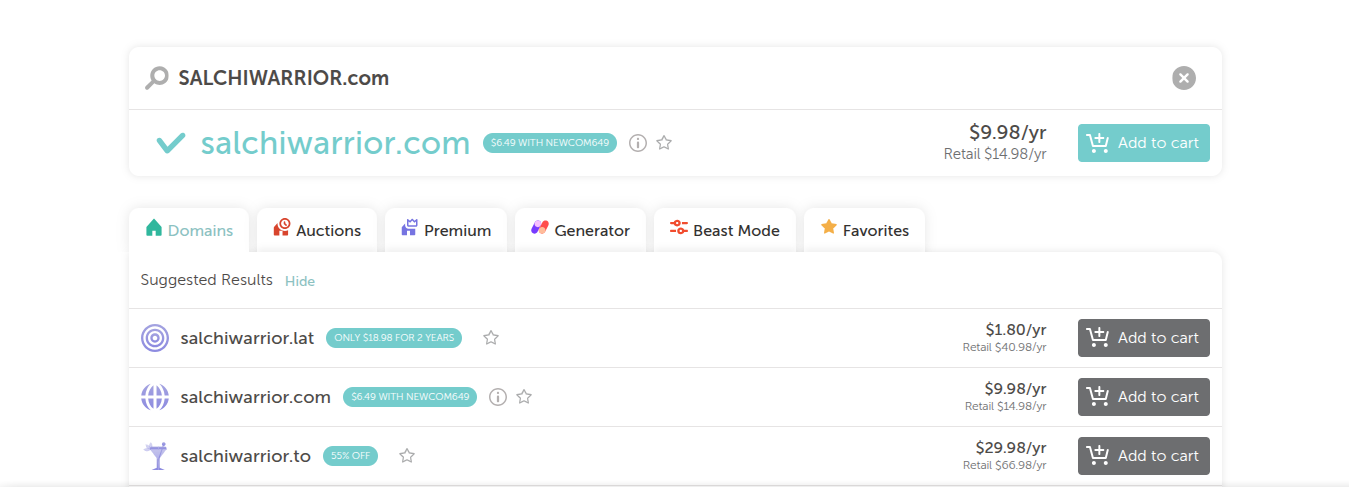Click the domain search input field
1349x487 pixels.
tap(660, 78)
